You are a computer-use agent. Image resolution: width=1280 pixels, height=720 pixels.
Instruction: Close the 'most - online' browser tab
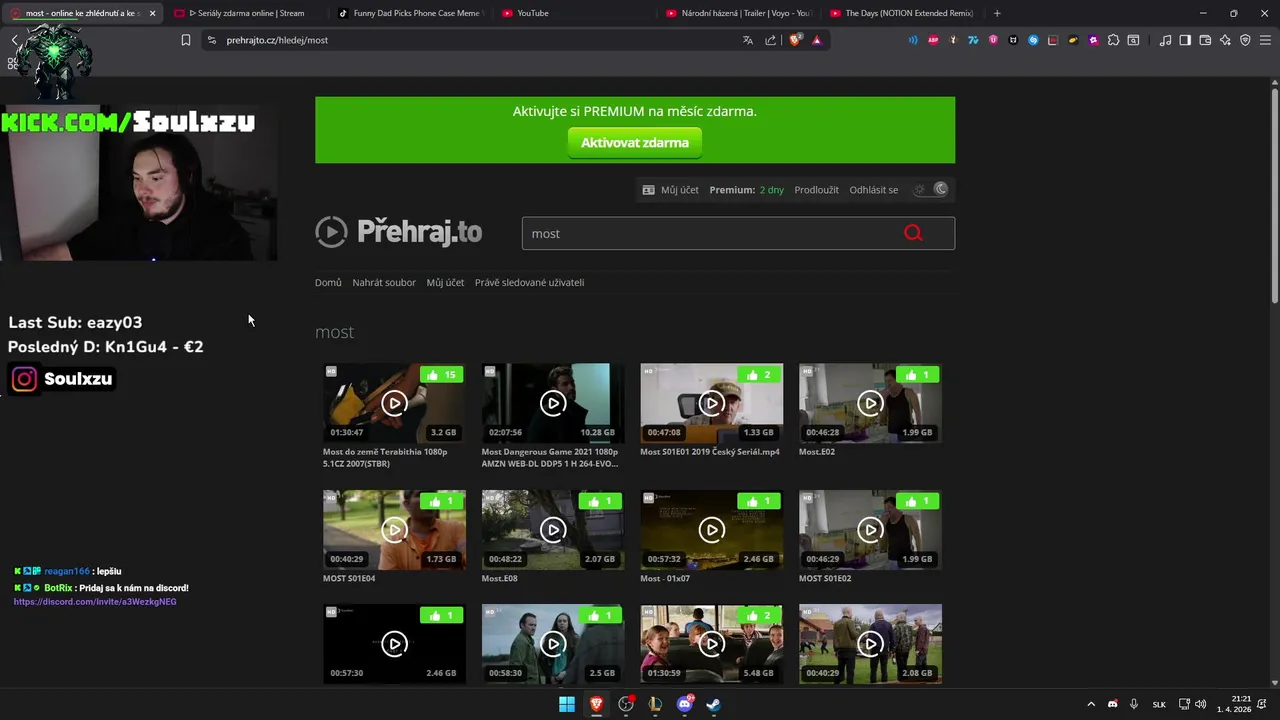[151, 13]
